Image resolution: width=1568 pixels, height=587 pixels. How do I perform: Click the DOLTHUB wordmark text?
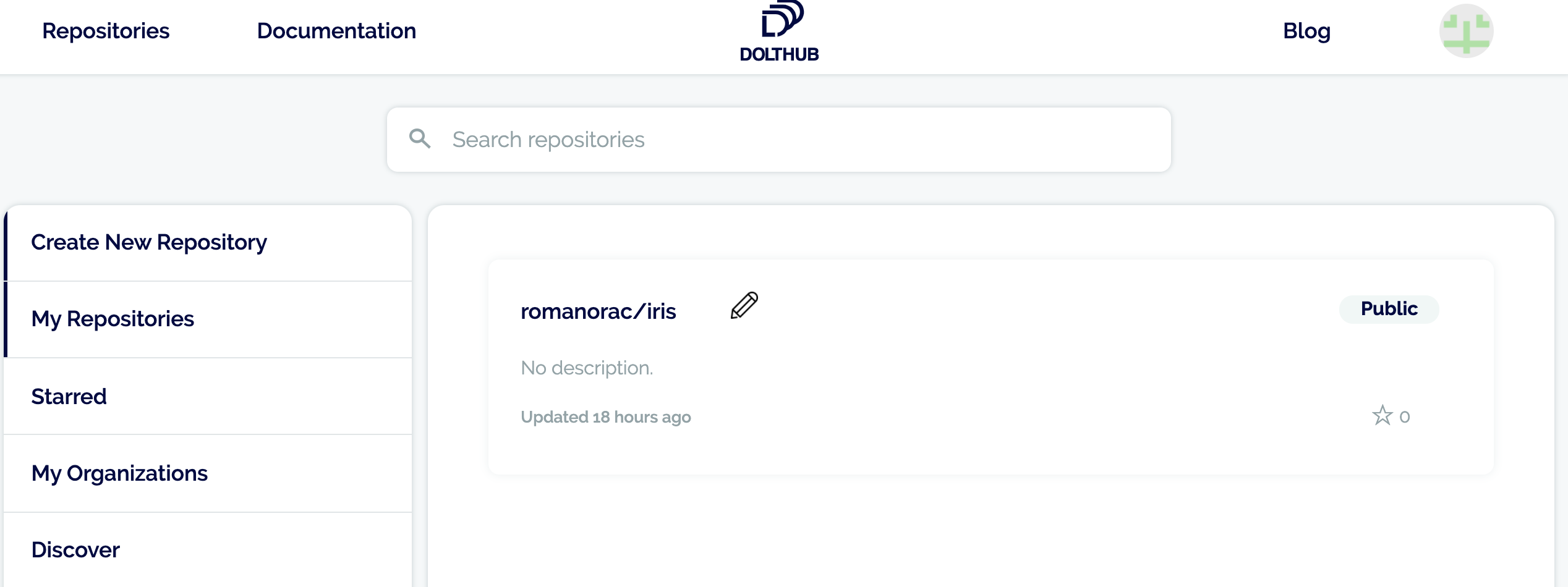[x=779, y=54]
